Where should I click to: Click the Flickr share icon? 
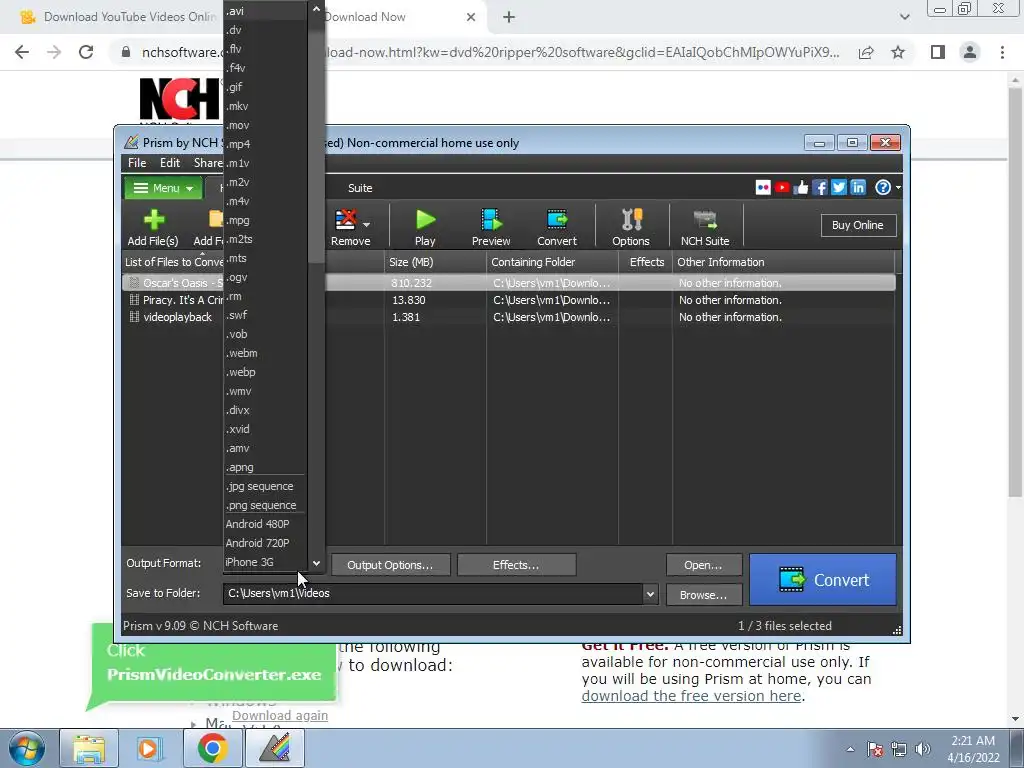(x=763, y=188)
